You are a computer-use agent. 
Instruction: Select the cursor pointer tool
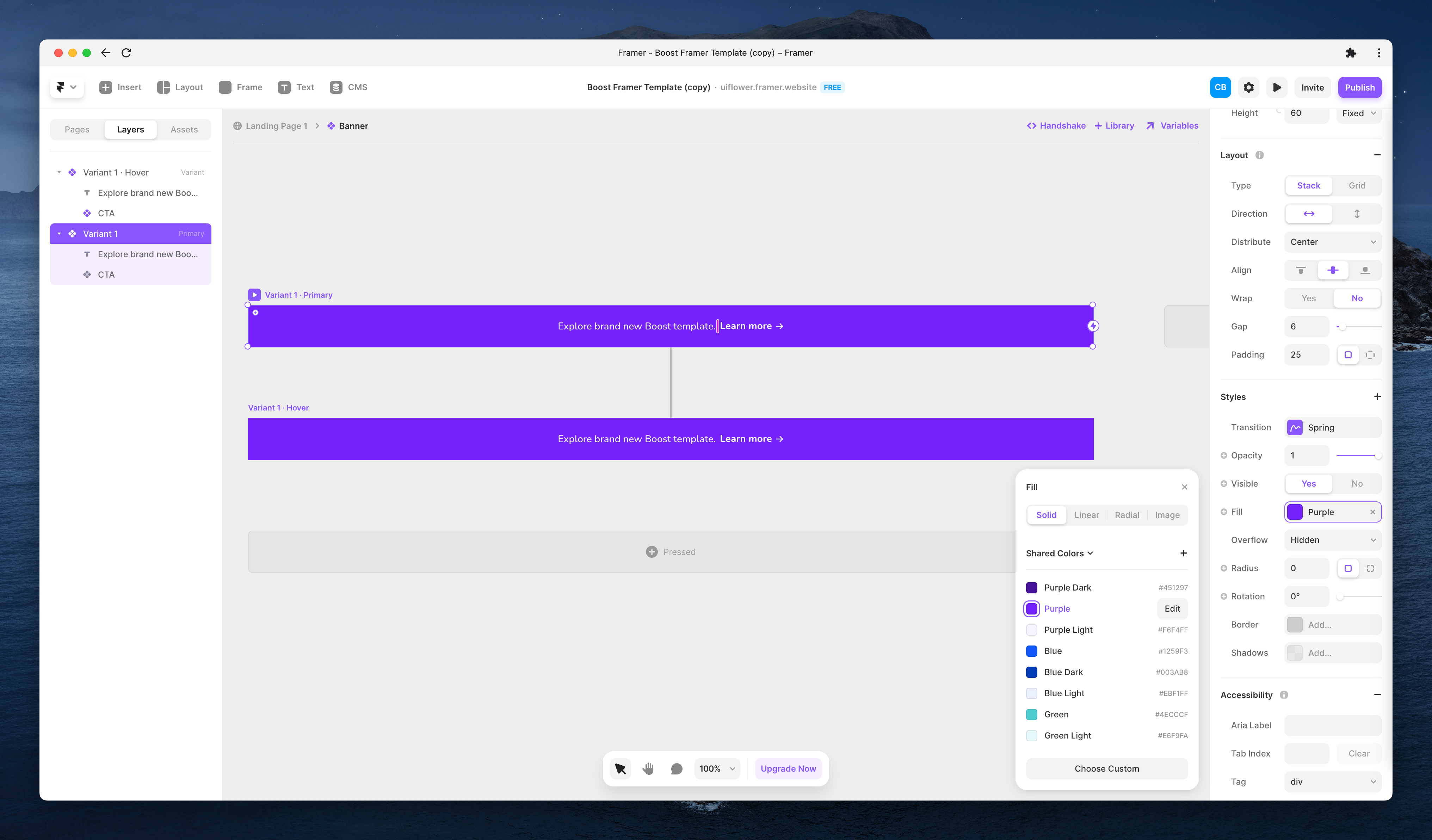620,769
